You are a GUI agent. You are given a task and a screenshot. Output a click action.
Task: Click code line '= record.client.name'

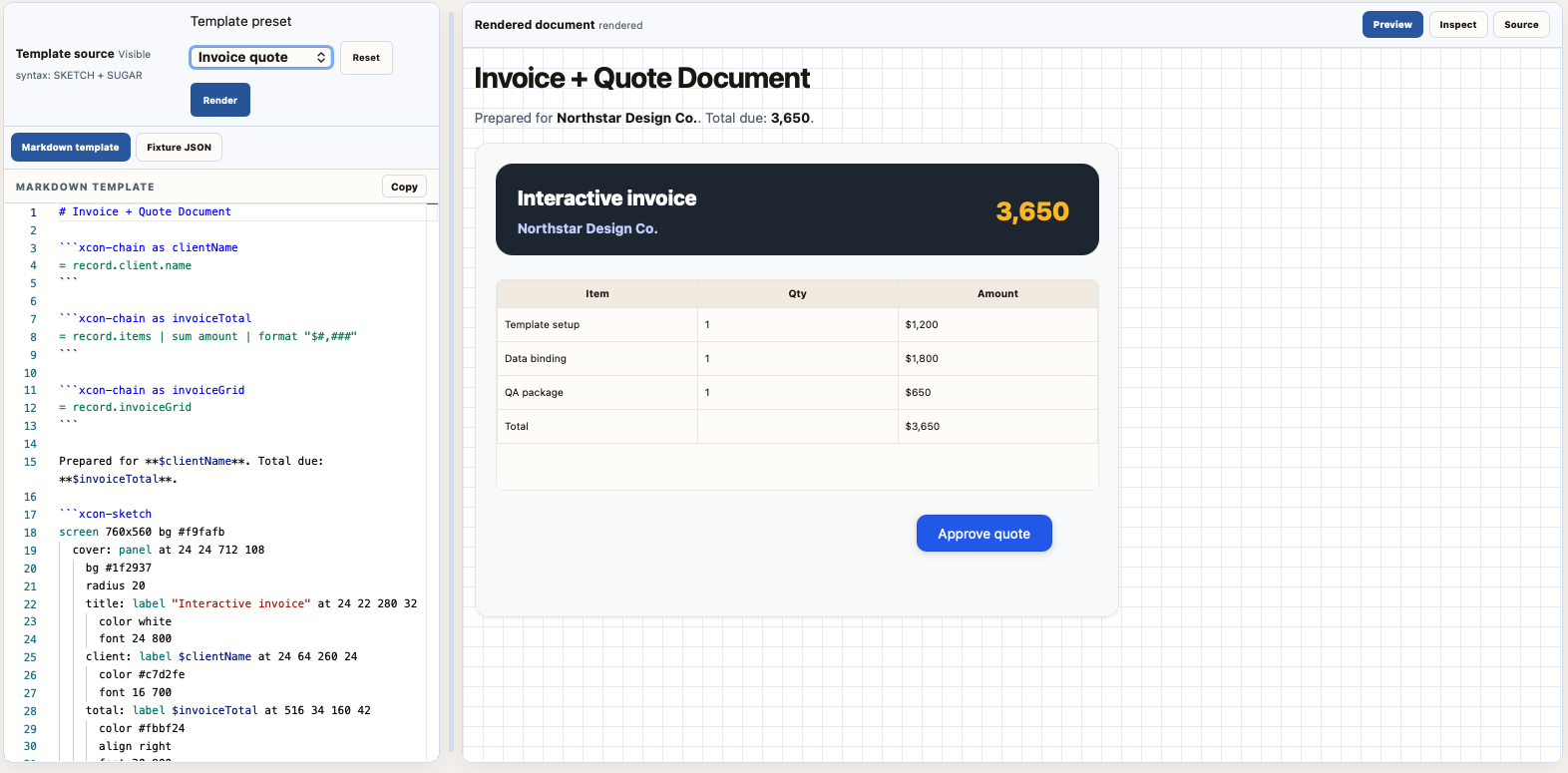(125, 265)
